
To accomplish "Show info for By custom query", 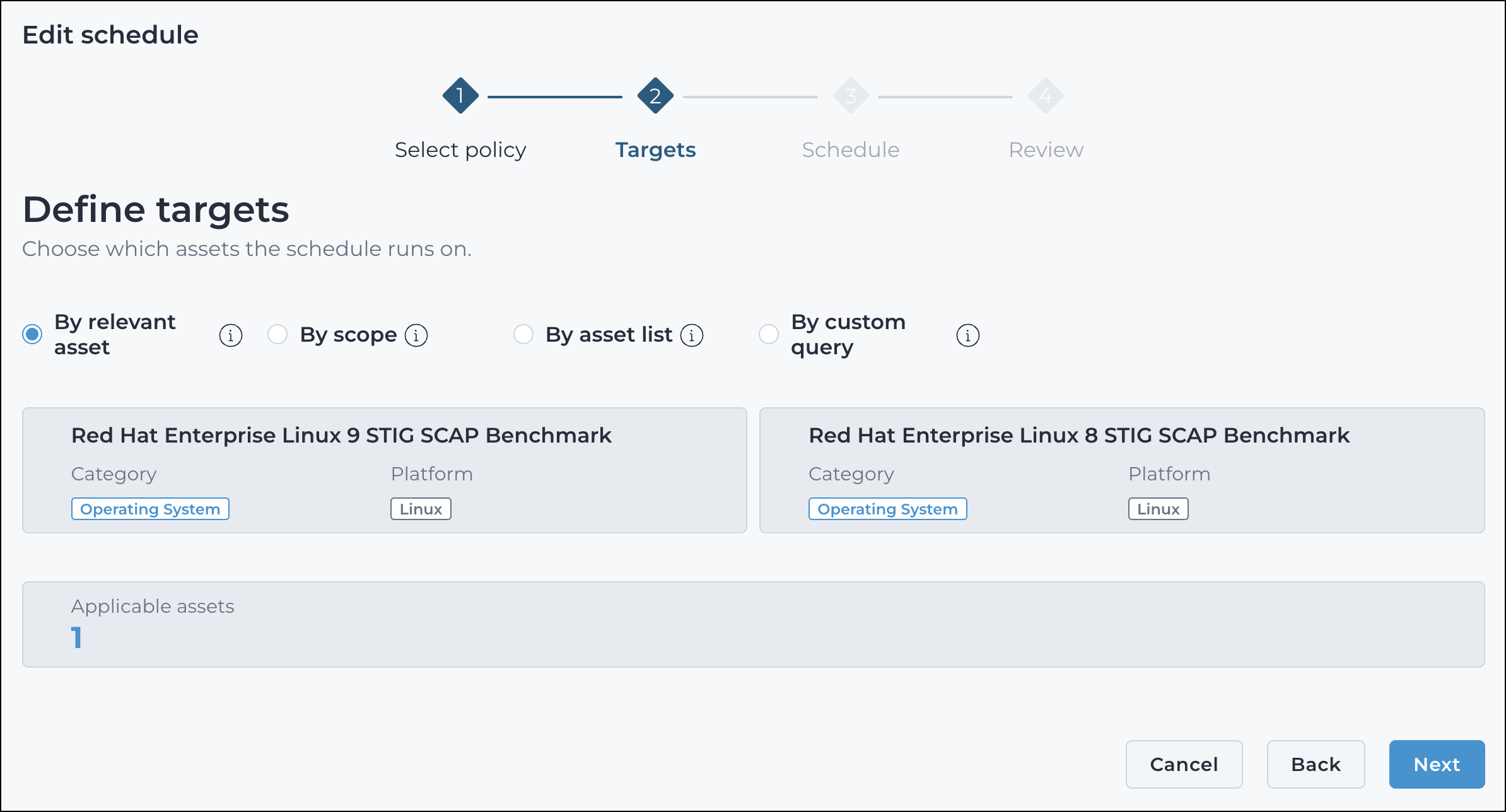I will [x=968, y=335].
